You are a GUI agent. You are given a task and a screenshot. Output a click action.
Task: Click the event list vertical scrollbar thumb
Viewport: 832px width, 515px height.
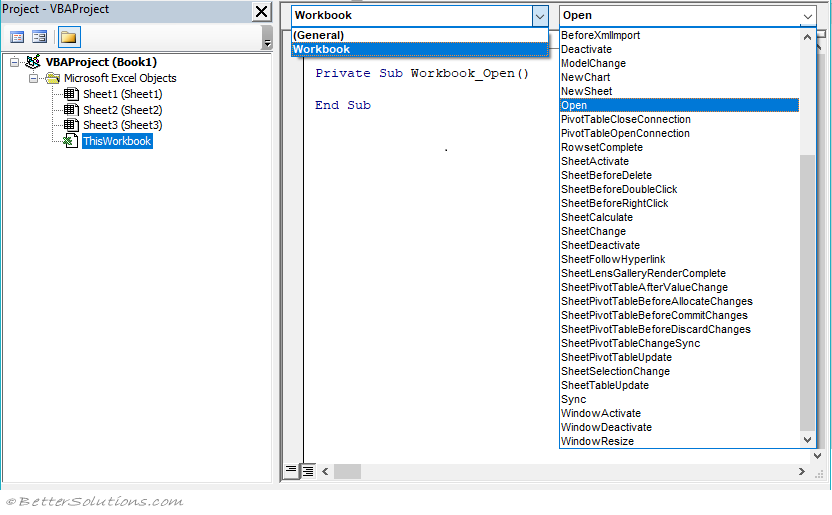point(807,293)
